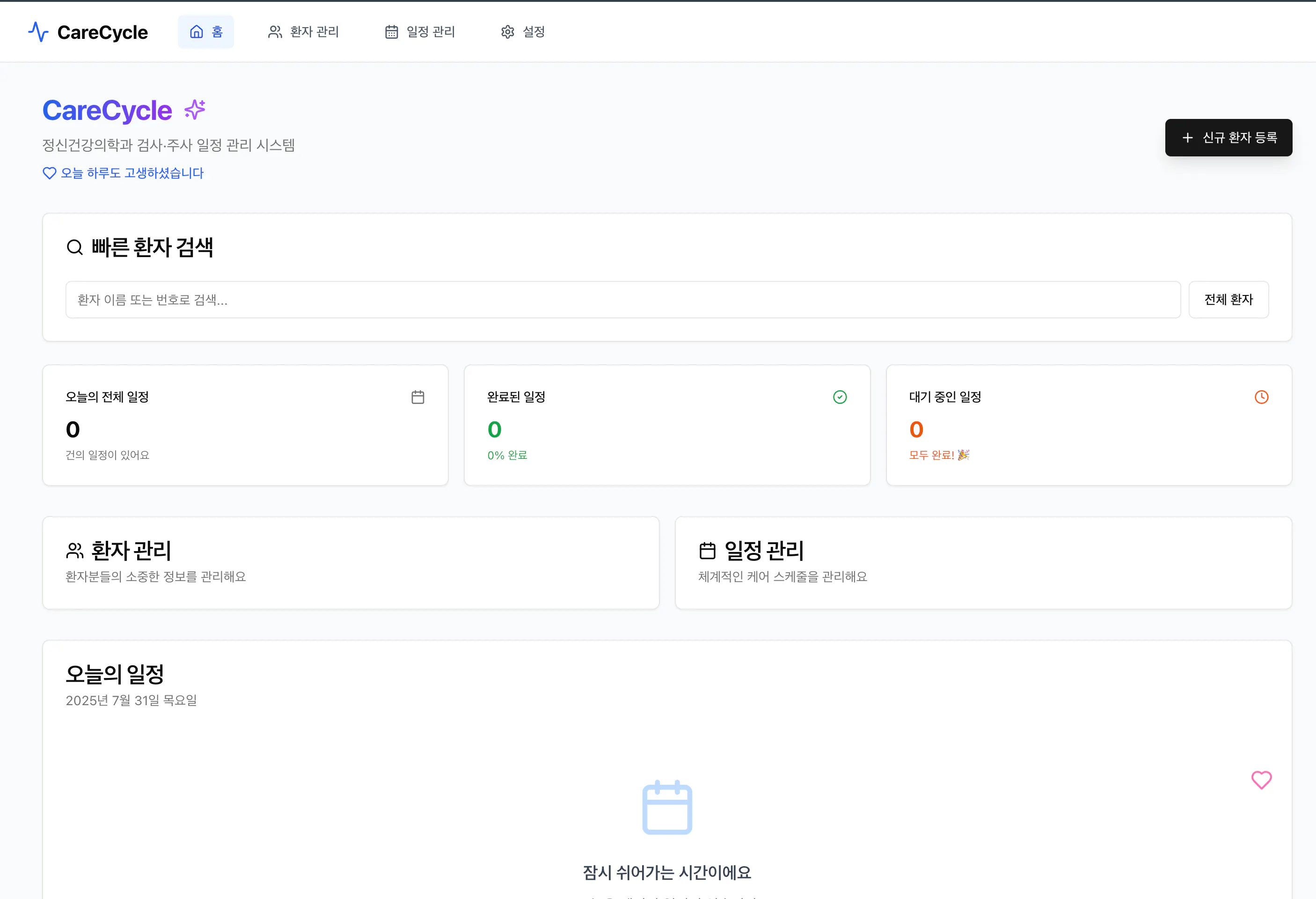Click the green check icon on 완료된 일정 card

tap(839, 397)
